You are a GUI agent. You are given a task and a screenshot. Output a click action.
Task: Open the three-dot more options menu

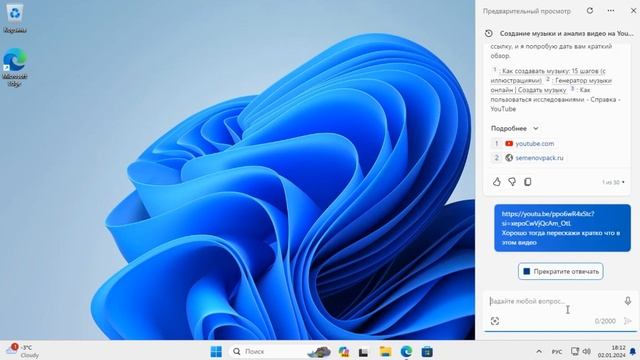click(x=611, y=11)
